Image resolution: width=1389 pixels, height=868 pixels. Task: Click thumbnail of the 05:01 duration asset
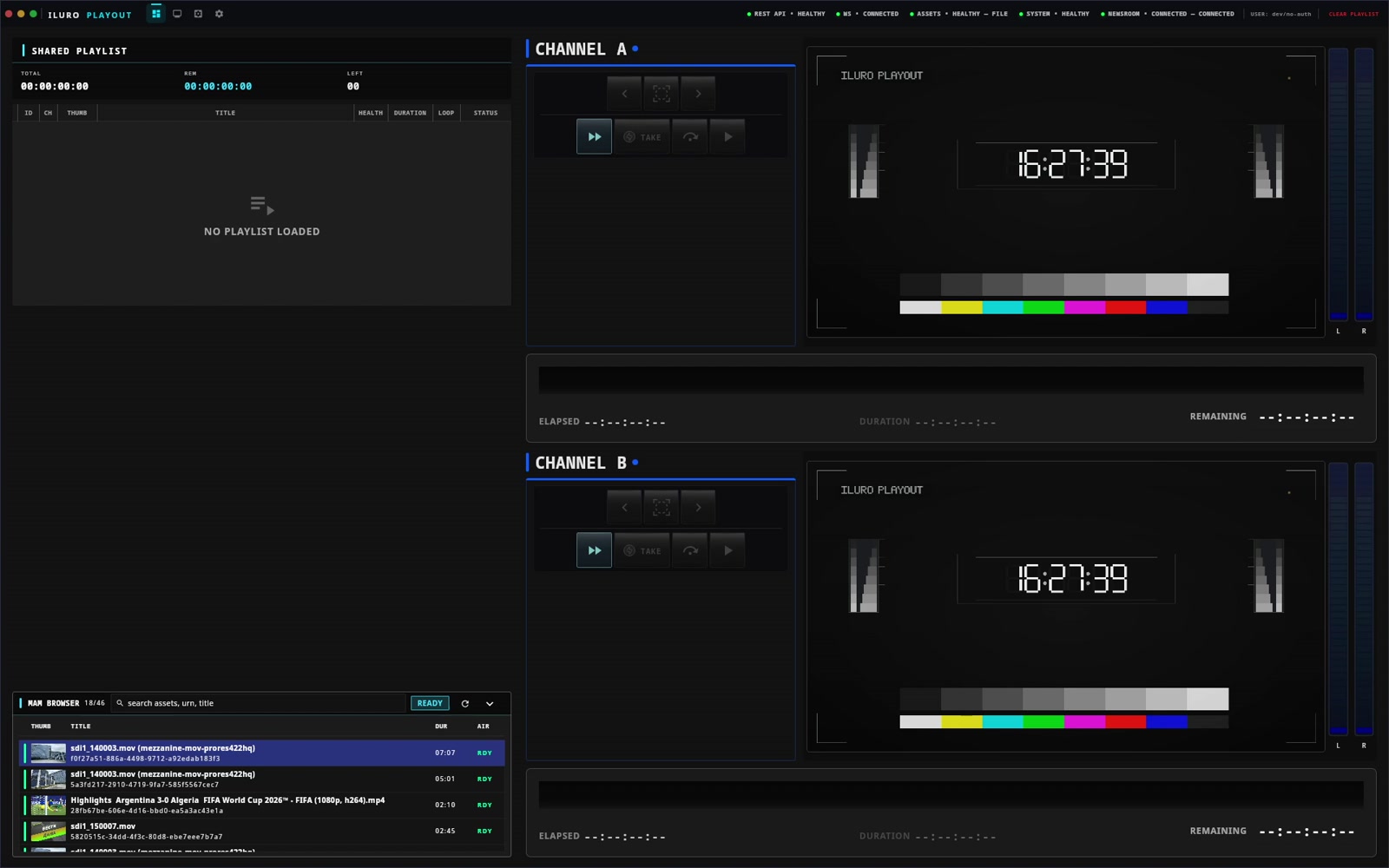(48, 779)
